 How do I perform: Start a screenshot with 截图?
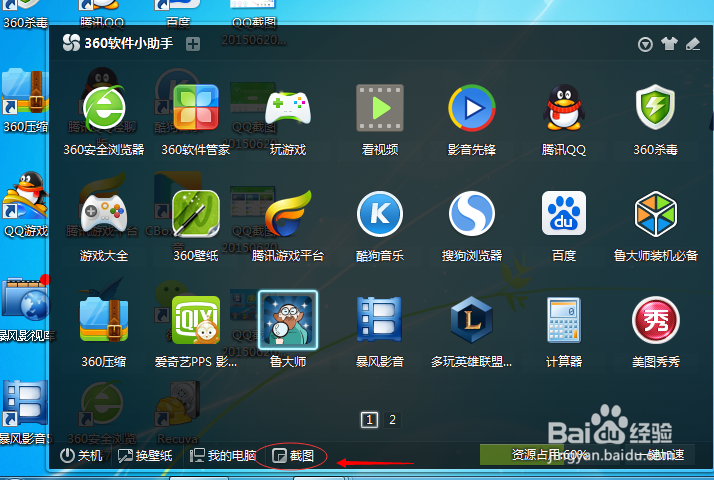[293, 455]
